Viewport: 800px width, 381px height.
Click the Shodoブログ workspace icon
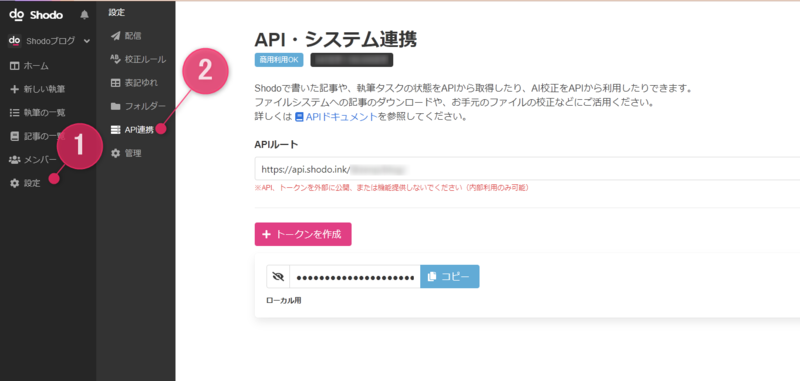[14, 41]
